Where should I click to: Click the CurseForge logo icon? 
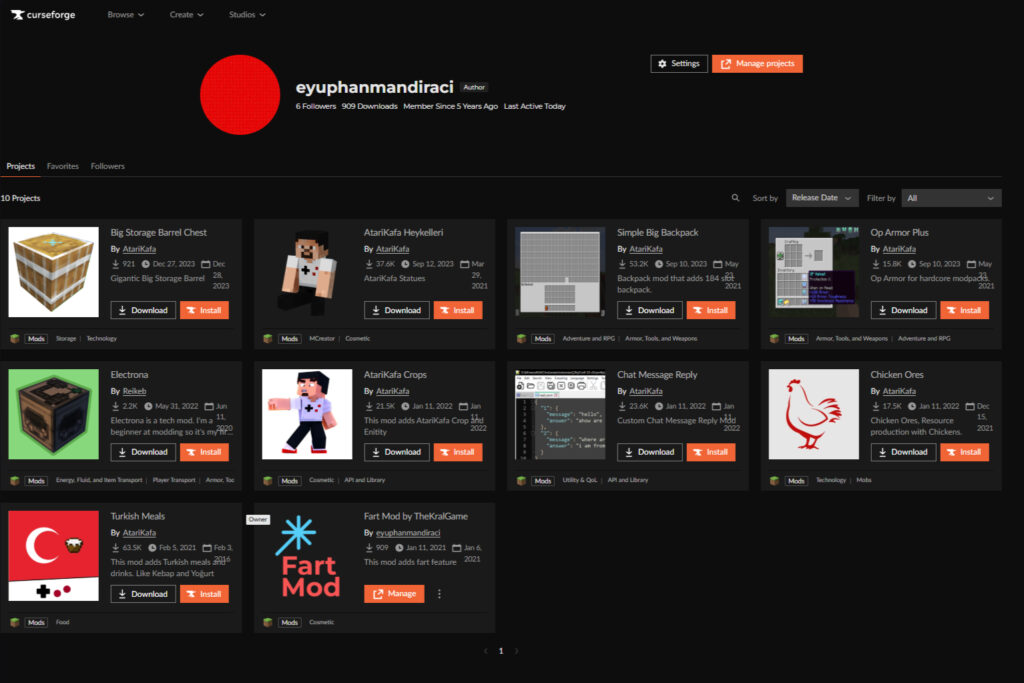coord(16,15)
